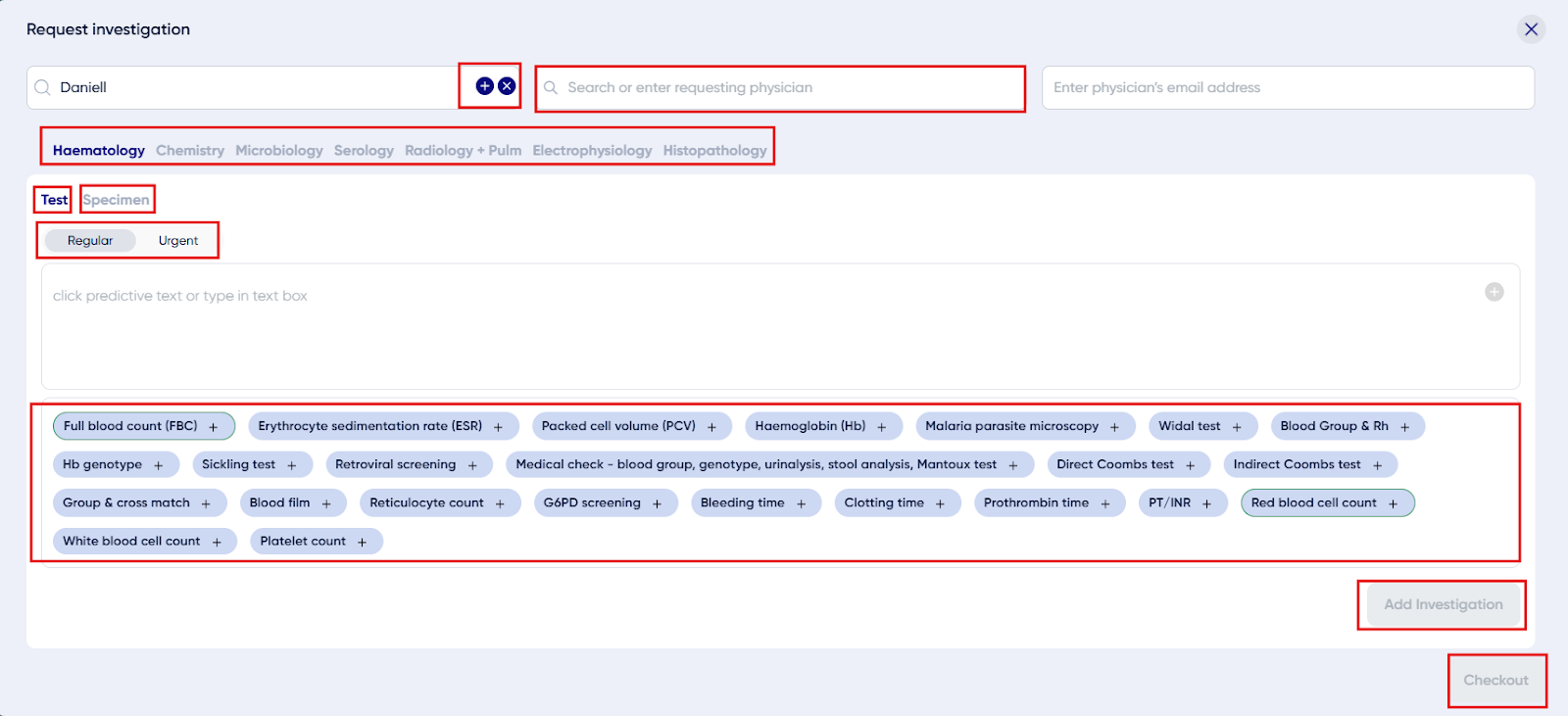Click plus on Blood film chip
Screen dimensions: 1568x716
pos(326,503)
